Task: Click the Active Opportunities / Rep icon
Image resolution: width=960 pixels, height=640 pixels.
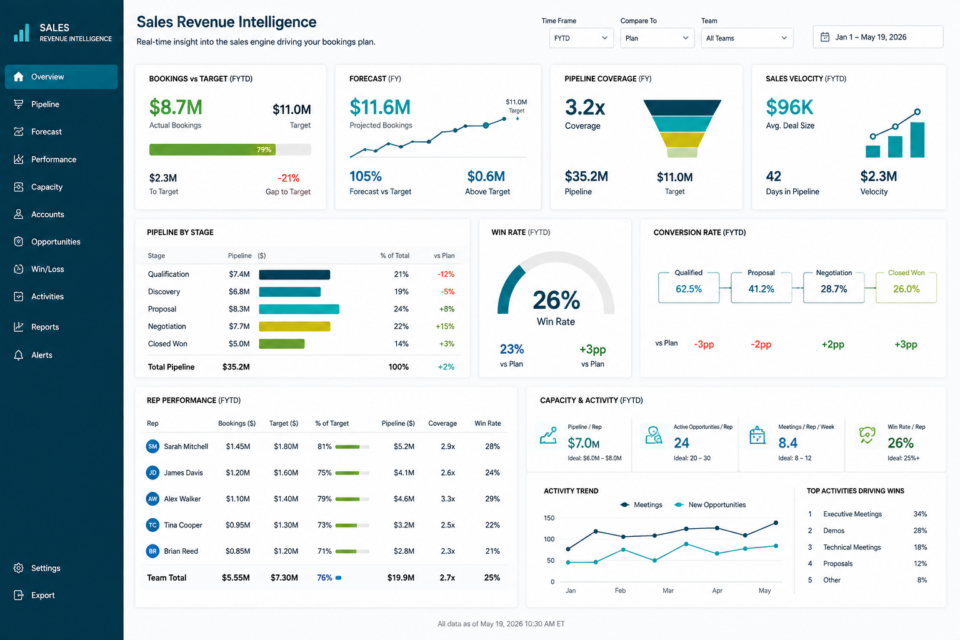Action: [x=653, y=435]
